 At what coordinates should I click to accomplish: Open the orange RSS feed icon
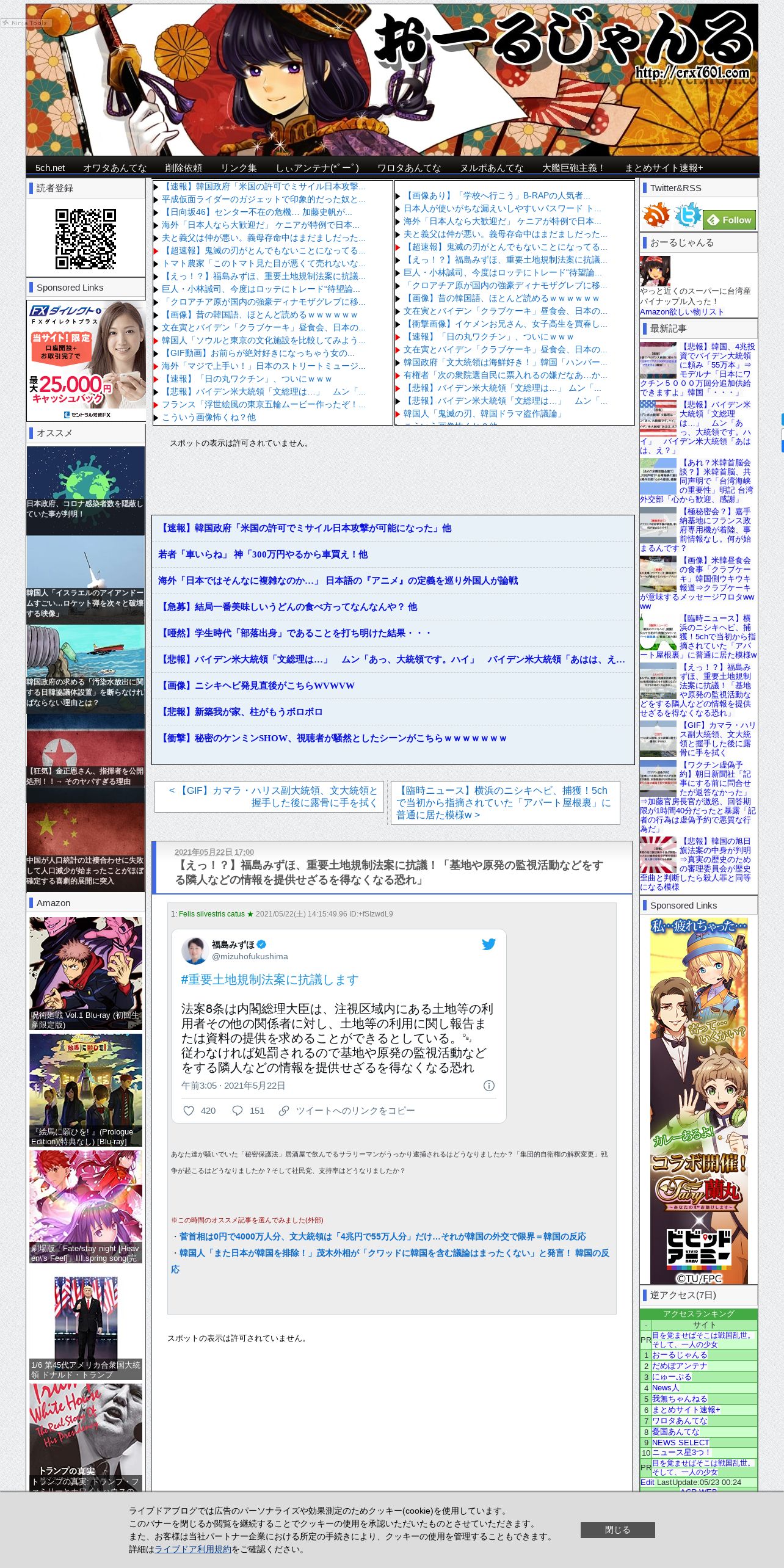(x=656, y=216)
